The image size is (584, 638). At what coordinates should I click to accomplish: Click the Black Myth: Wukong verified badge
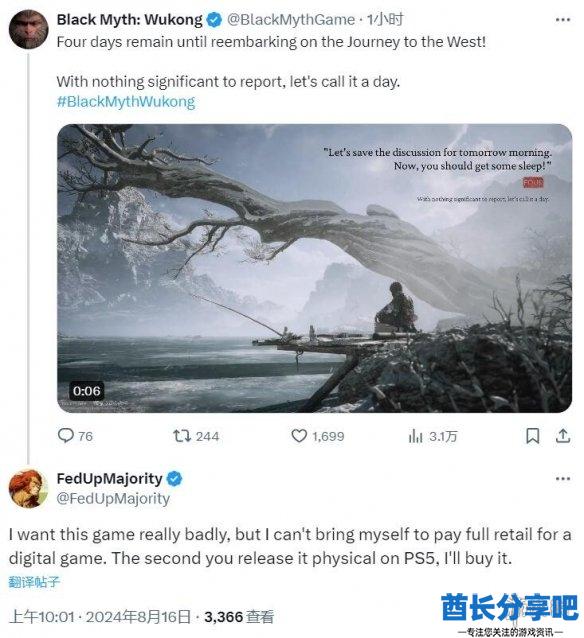point(214,20)
